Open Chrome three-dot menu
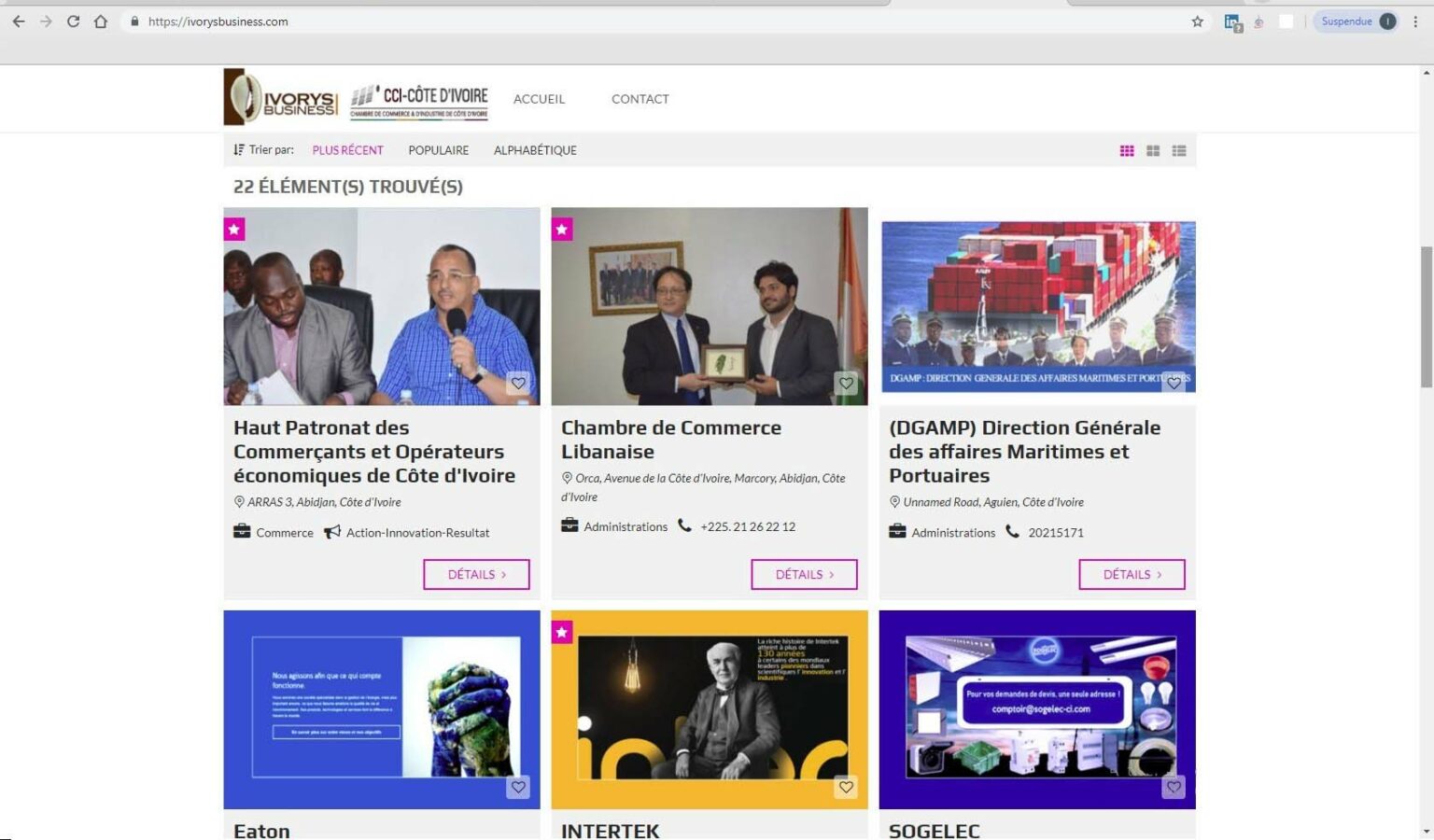Screen dimensions: 1434x840 [1415, 21]
